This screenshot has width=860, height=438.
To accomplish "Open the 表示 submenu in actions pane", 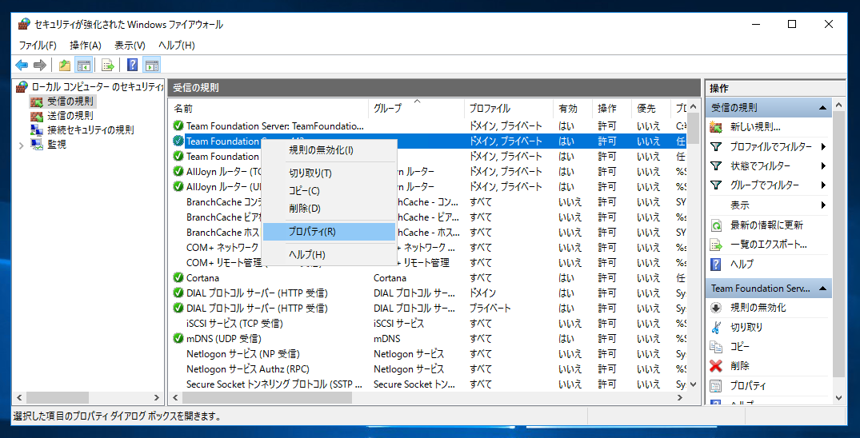I will coord(739,206).
